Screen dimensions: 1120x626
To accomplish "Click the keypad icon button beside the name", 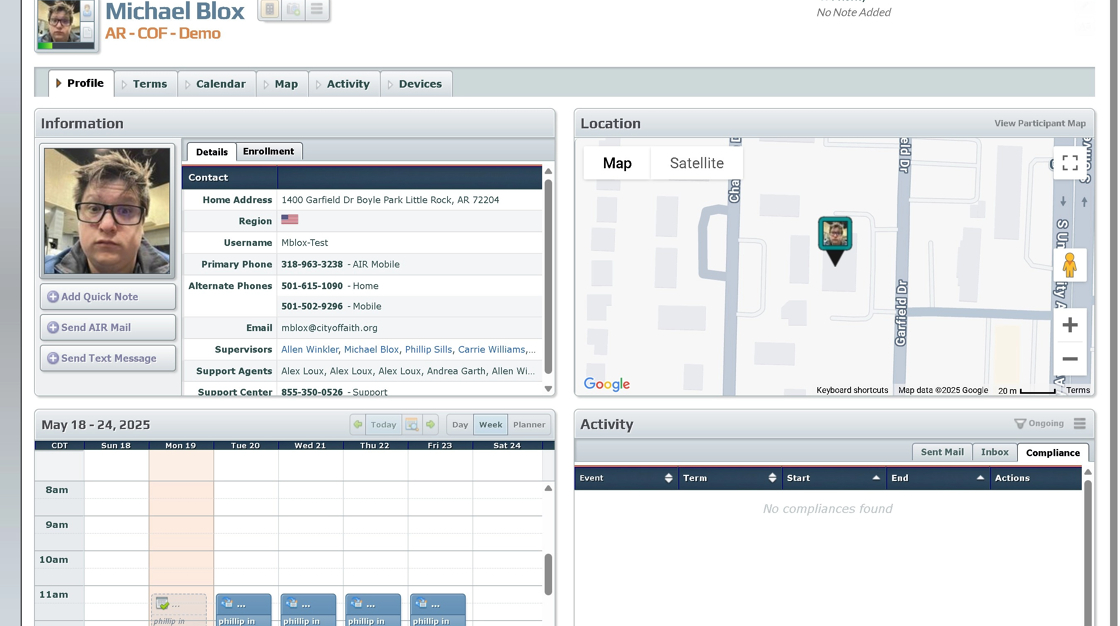I will [x=269, y=9].
